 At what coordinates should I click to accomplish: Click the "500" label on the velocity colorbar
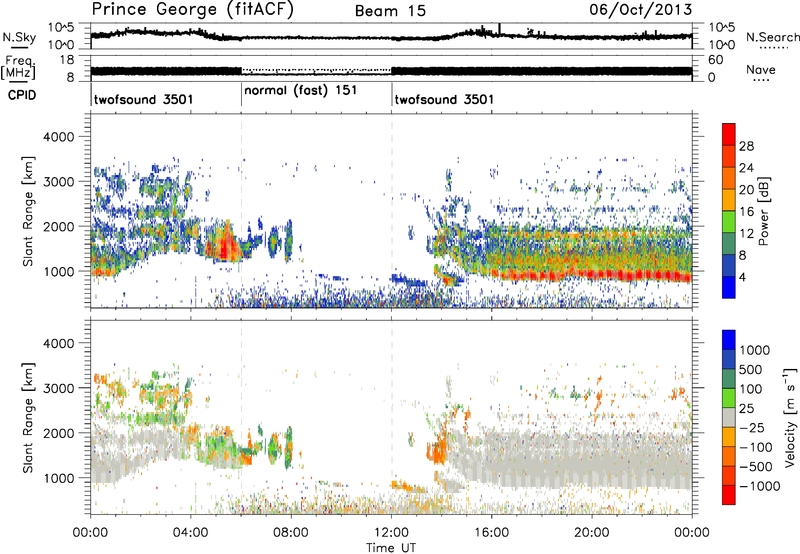[751, 370]
